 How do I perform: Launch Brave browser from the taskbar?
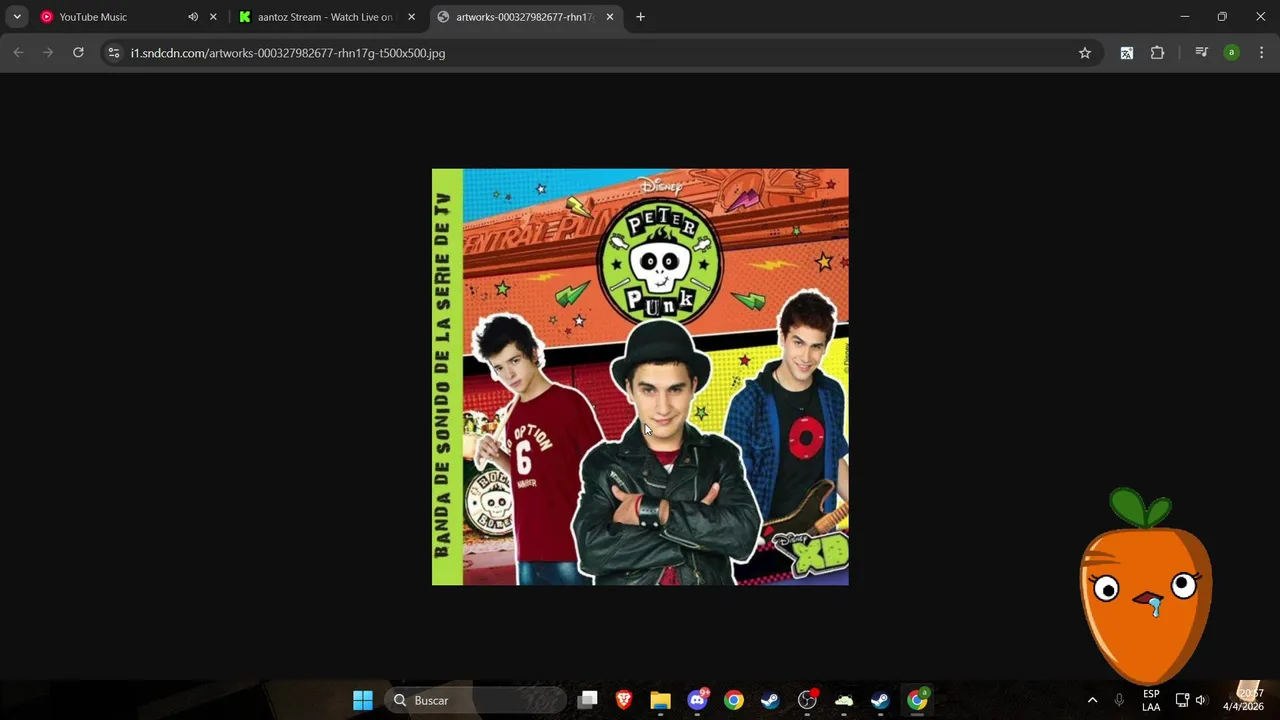[x=624, y=700]
